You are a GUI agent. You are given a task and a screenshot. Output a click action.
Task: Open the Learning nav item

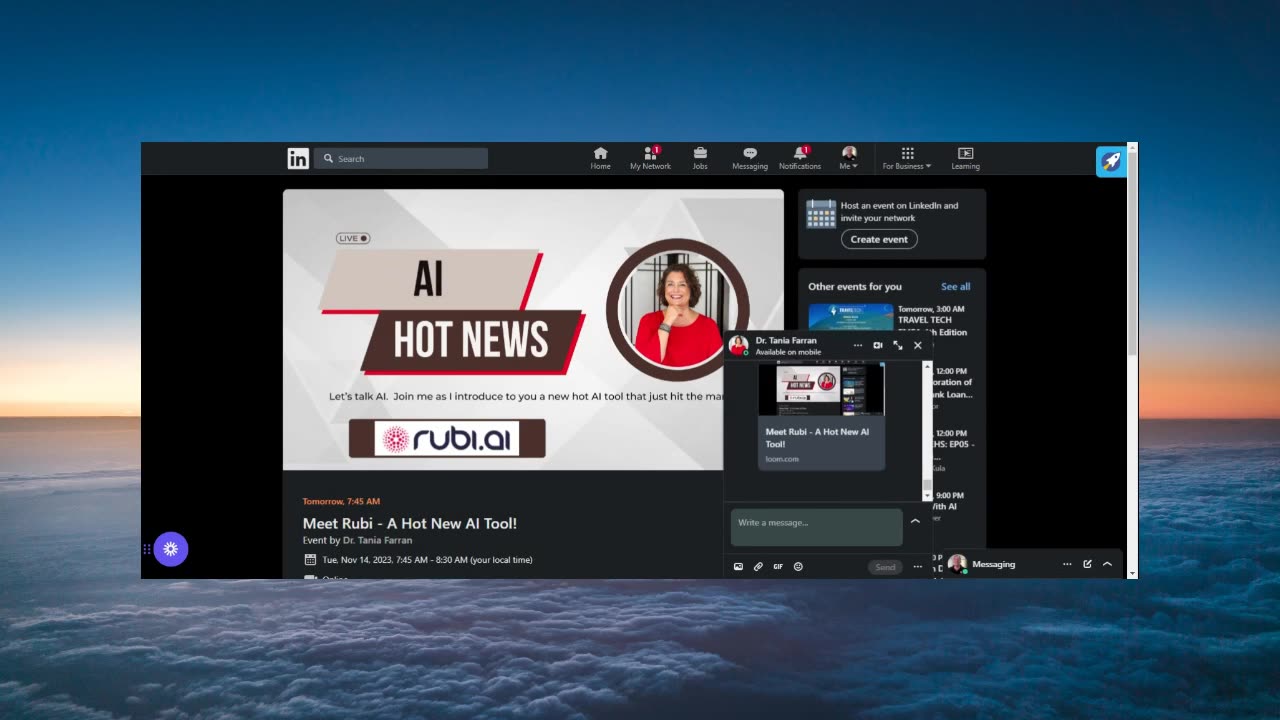tap(965, 158)
